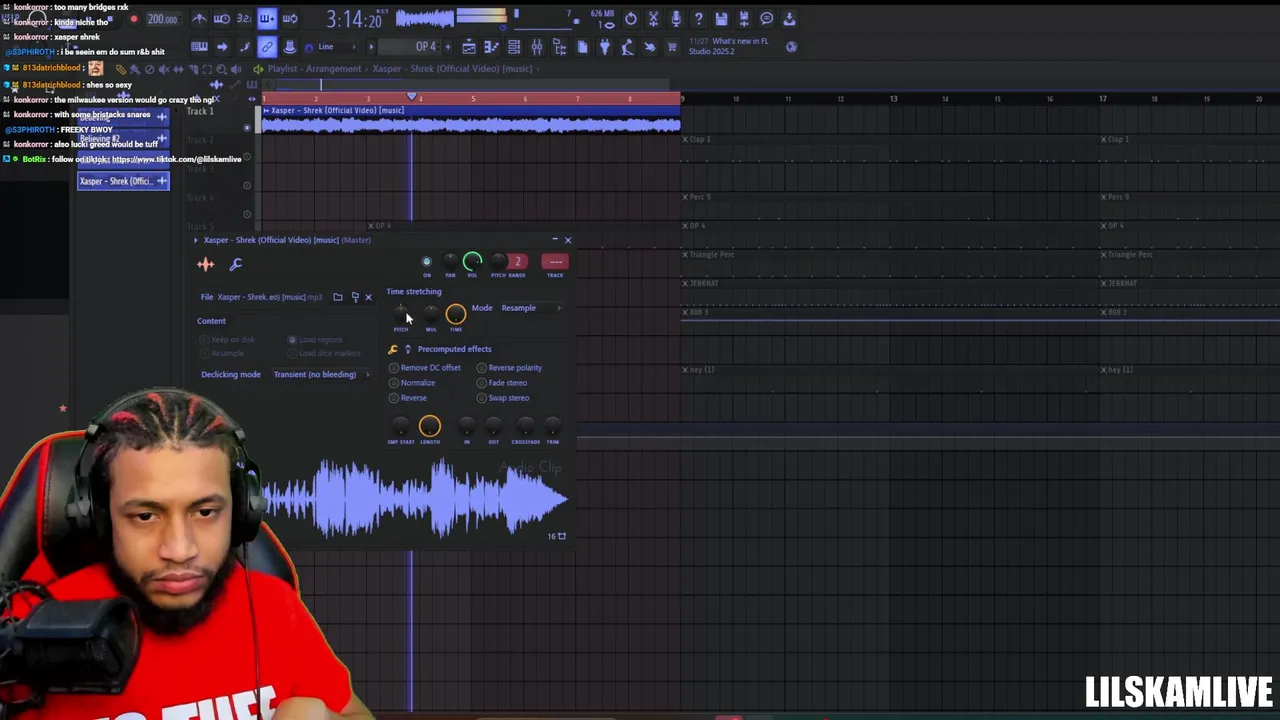Click the 200.000 tempo display

162,19
